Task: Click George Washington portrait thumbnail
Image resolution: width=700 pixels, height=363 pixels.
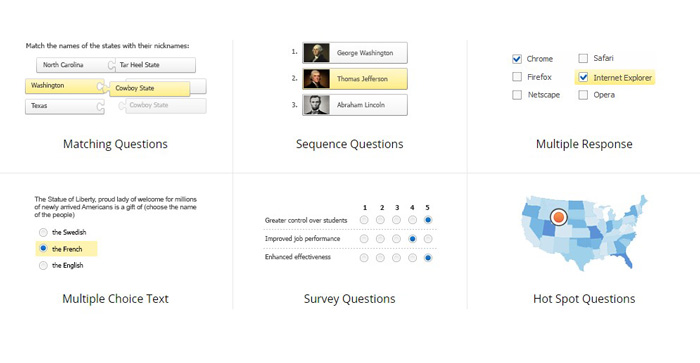Action: (317, 53)
